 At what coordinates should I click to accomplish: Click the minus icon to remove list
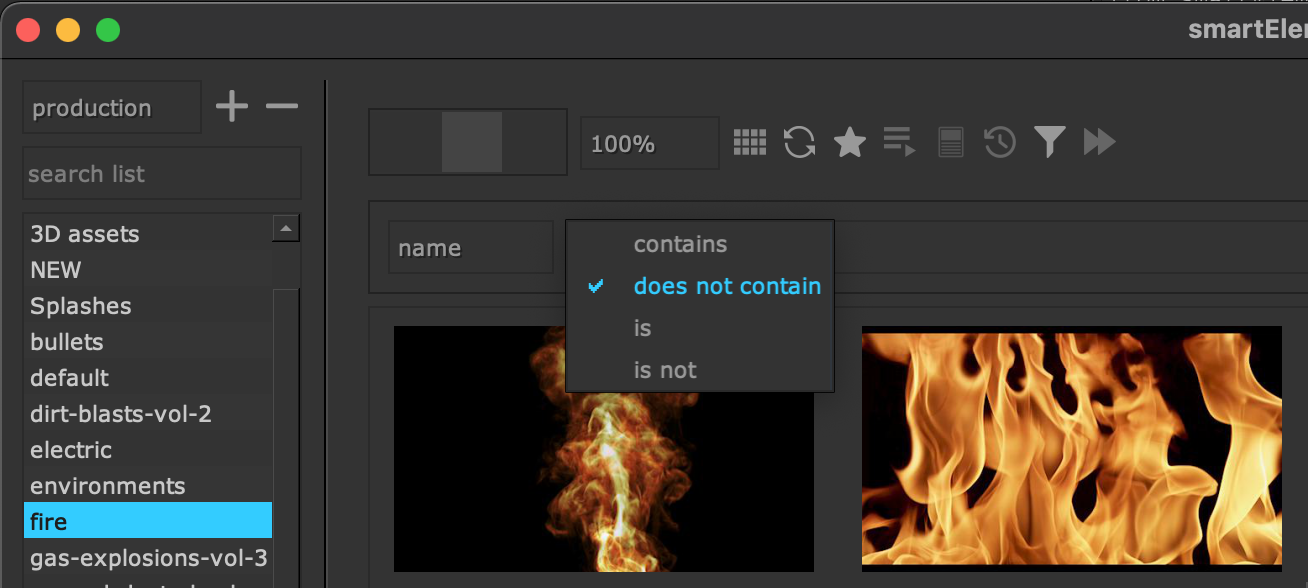pos(282,107)
